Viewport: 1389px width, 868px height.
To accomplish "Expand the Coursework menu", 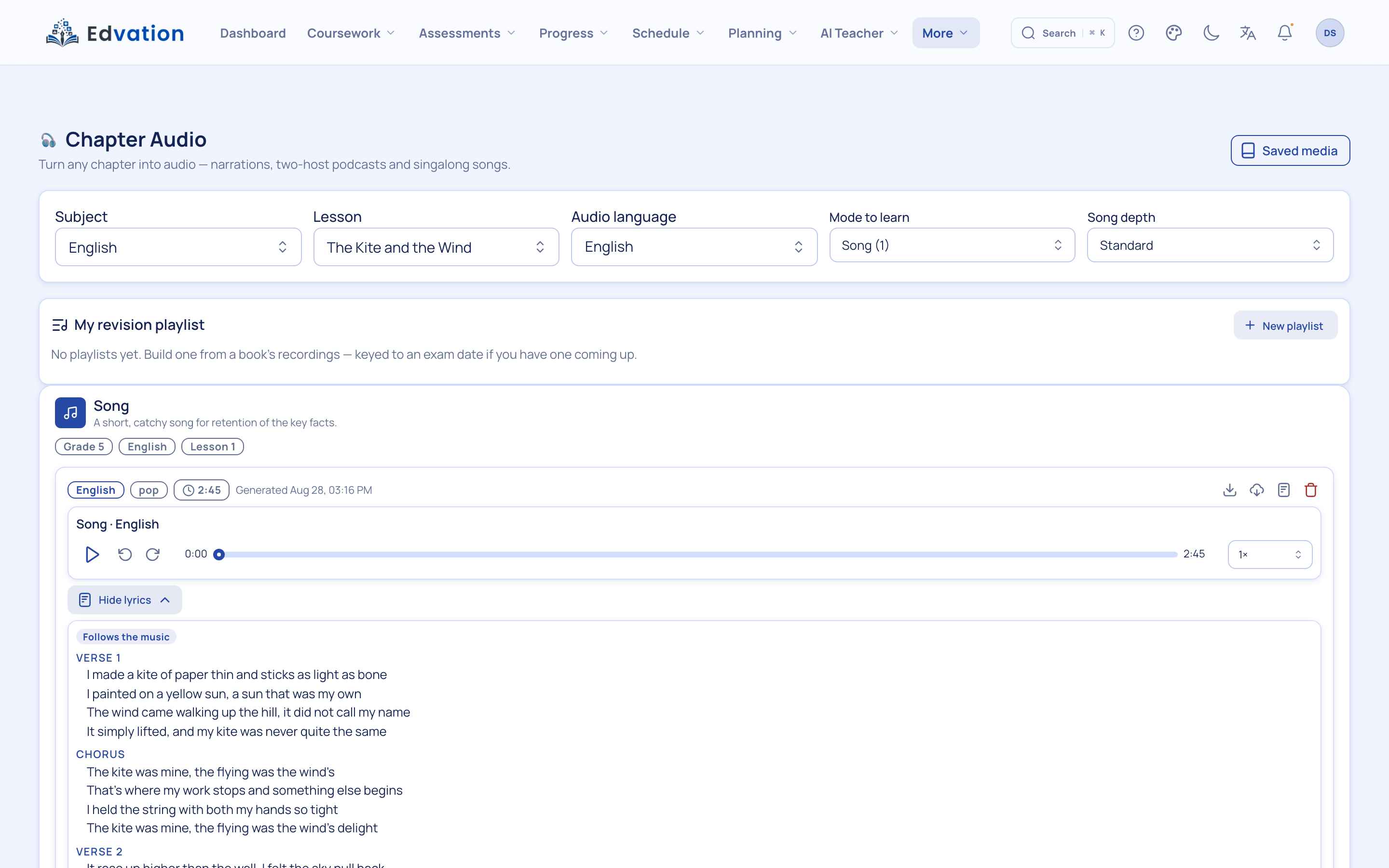I will [x=351, y=33].
